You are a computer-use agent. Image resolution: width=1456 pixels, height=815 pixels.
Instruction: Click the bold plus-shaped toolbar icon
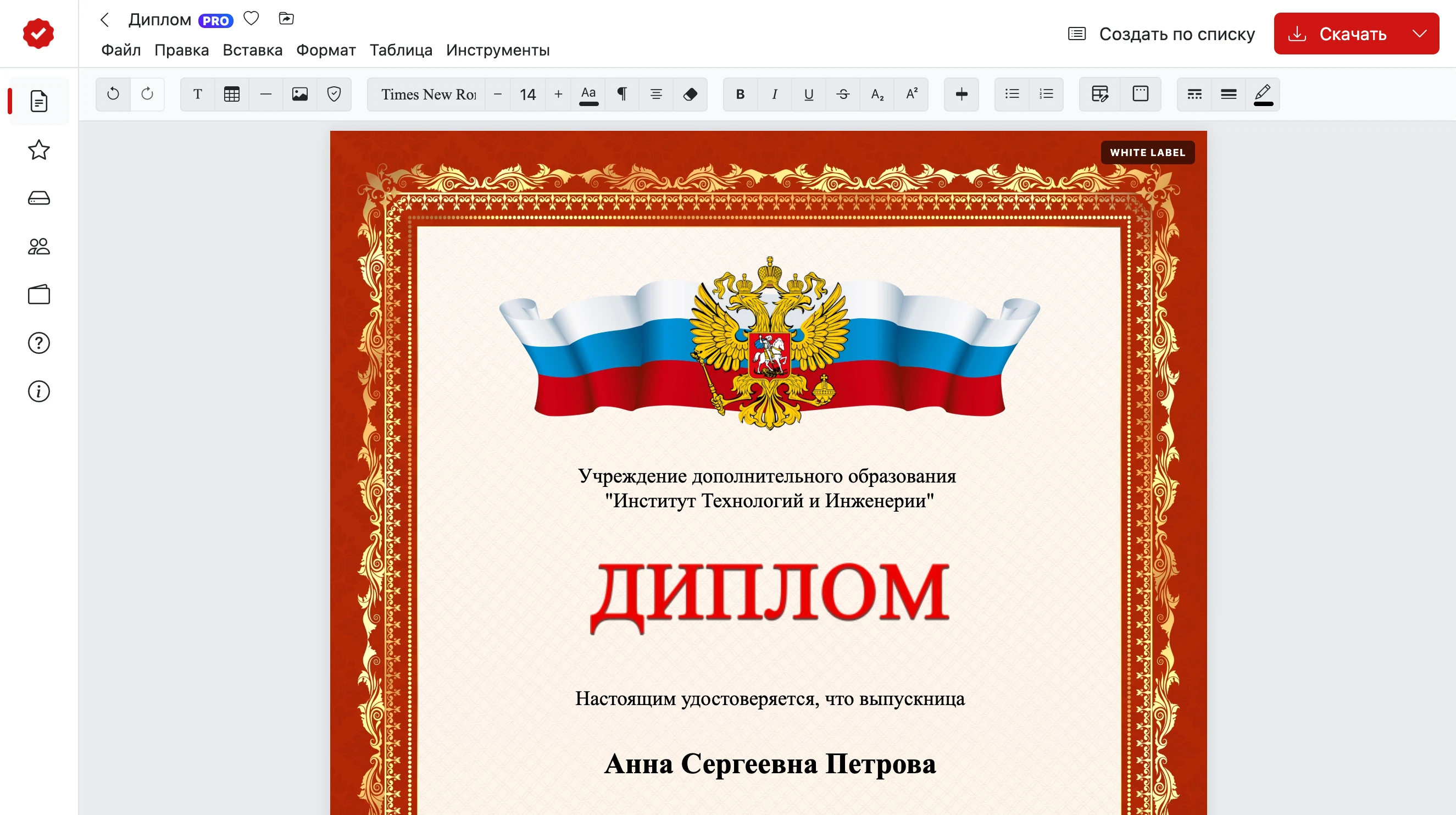pos(962,94)
